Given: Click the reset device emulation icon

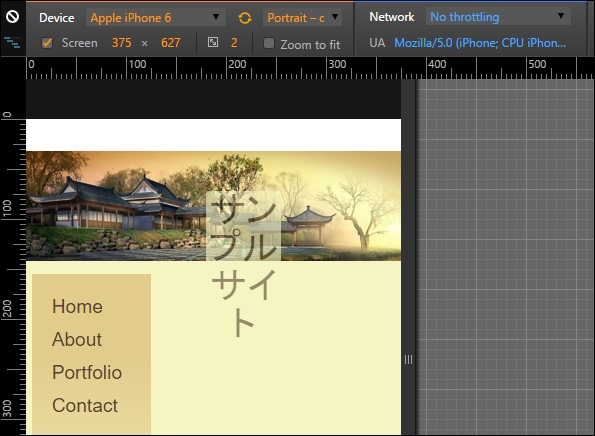Looking at the screenshot, I should coord(13,17).
